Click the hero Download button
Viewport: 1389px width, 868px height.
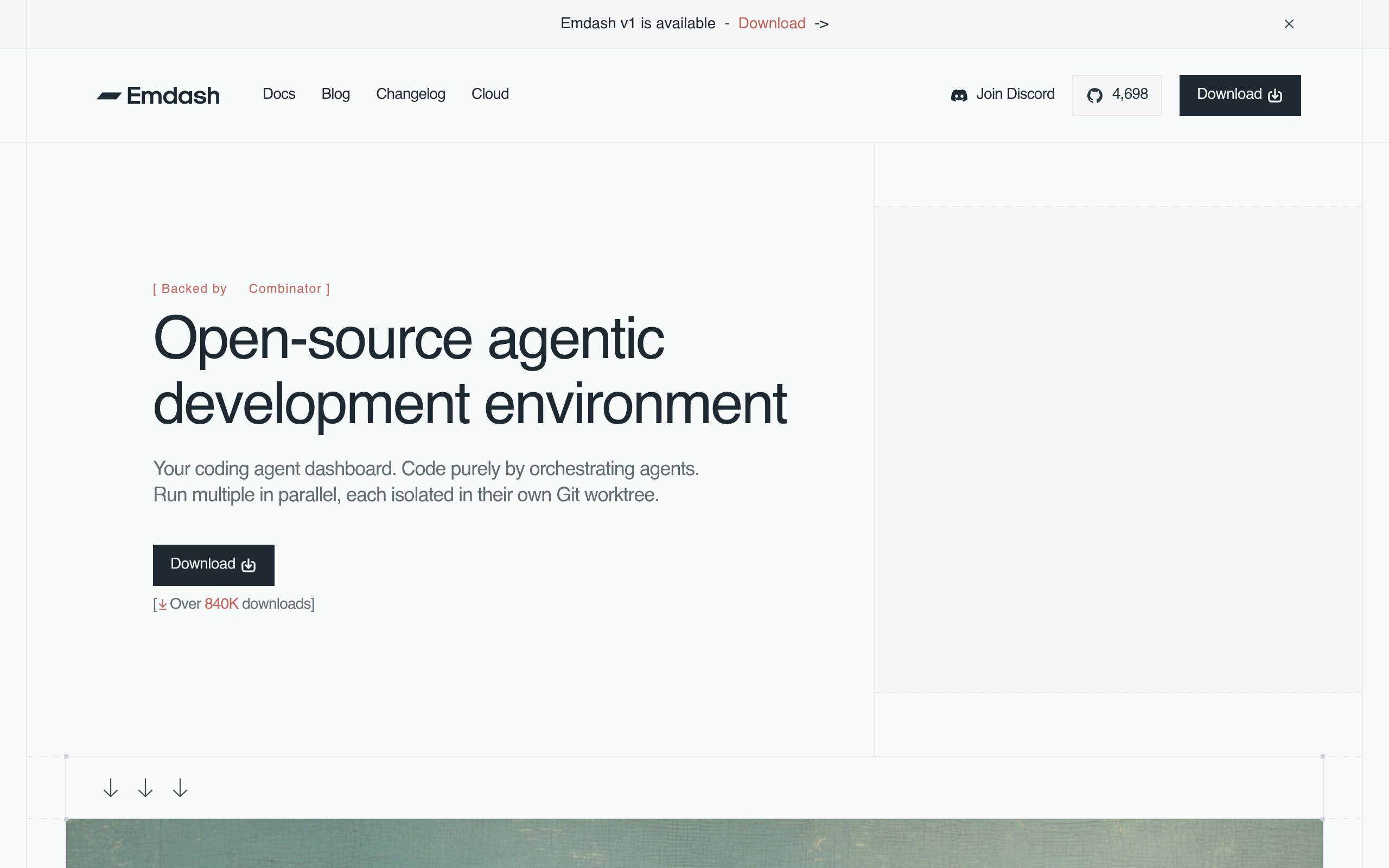coord(214,565)
